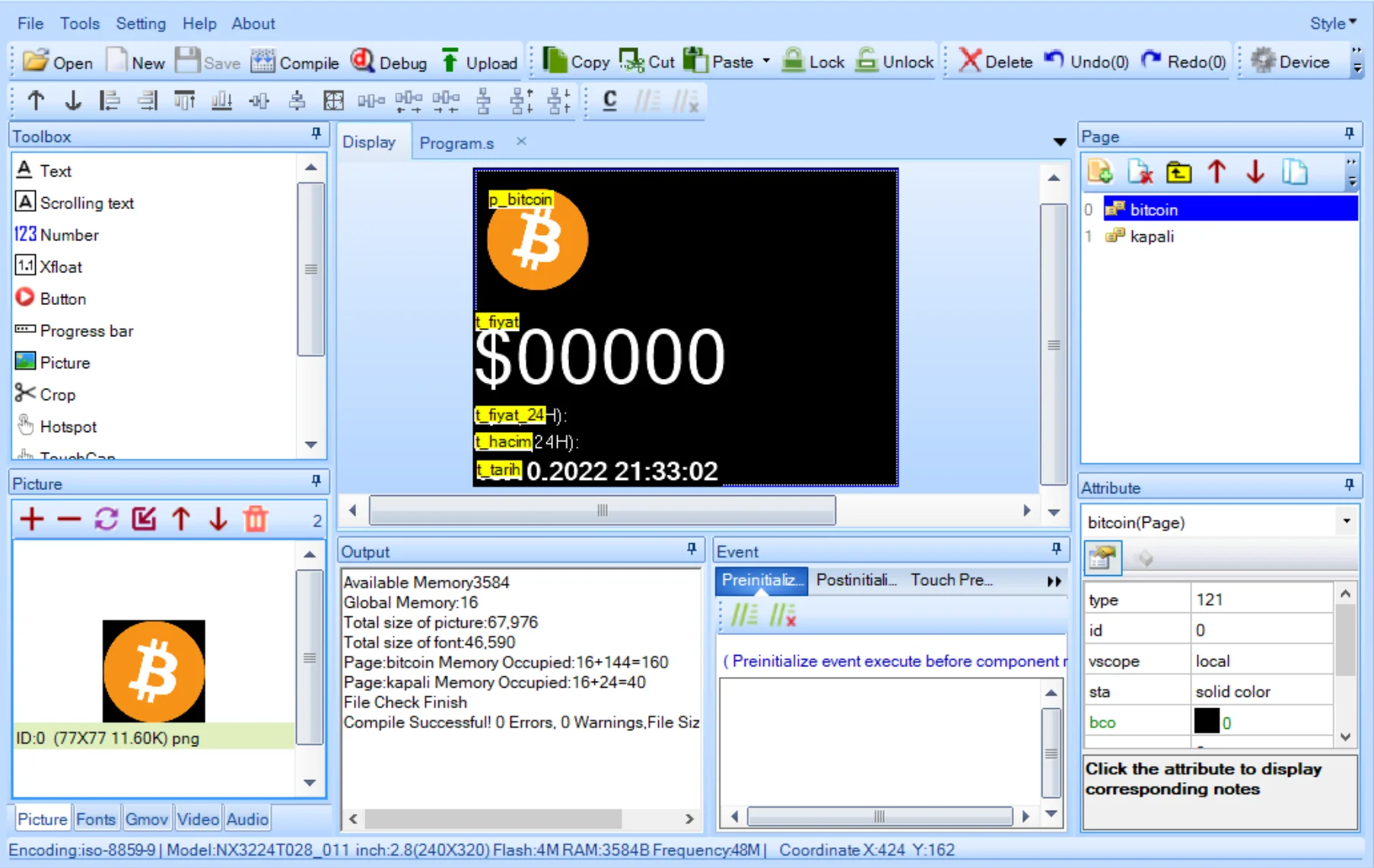Select the bitcoin page
Viewport: 1374px width, 868px height.
point(1230,209)
